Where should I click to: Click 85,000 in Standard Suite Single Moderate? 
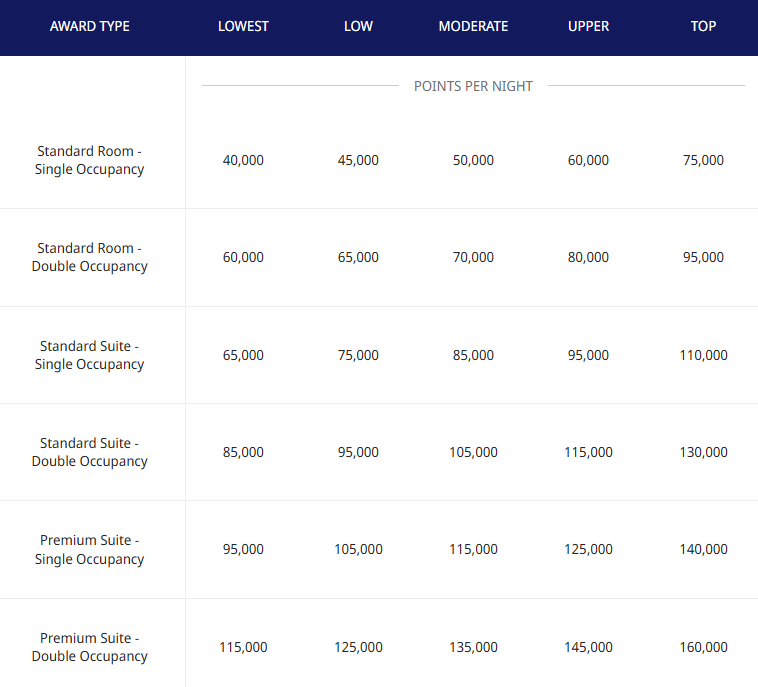(473, 355)
